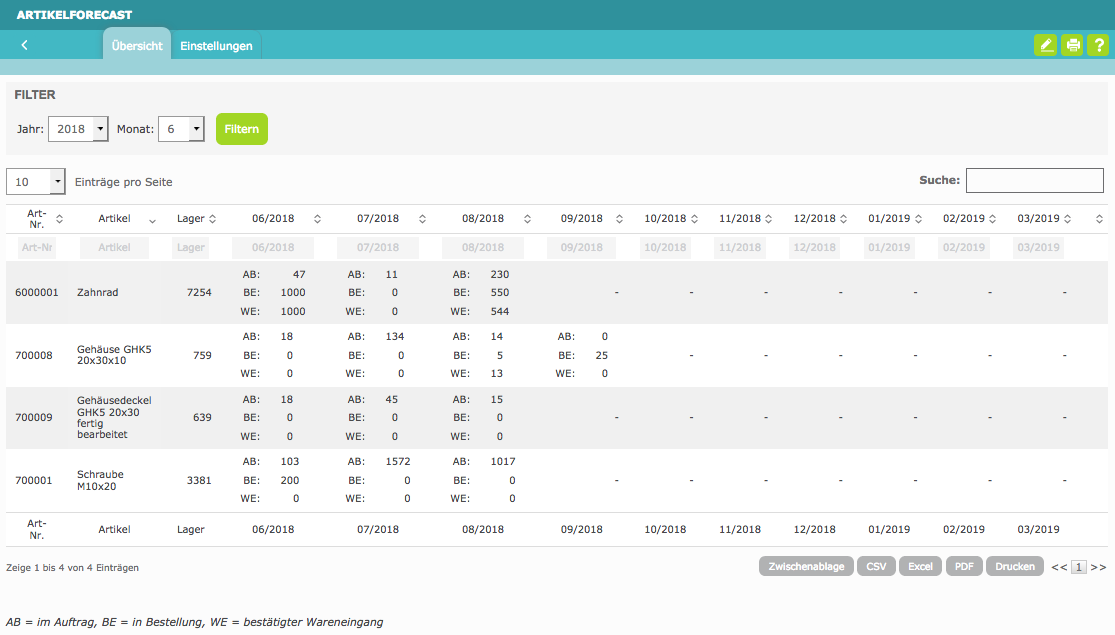The height and width of the screenshot is (635, 1115).
Task: Sort table by 09/2018 column arrows
Action: point(620,219)
